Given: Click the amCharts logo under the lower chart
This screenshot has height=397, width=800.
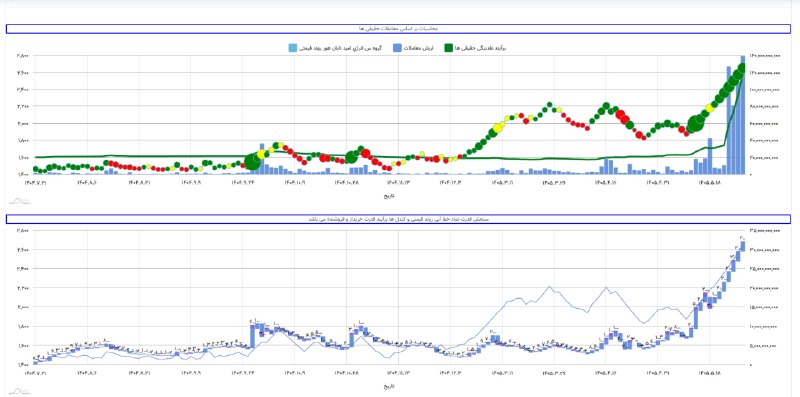Looking at the screenshot, I should point(19,391).
